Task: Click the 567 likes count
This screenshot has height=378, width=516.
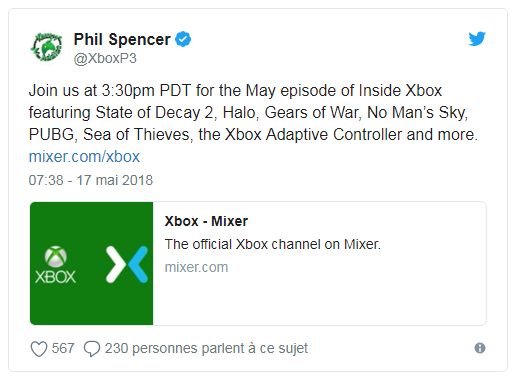Action: point(63,348)
